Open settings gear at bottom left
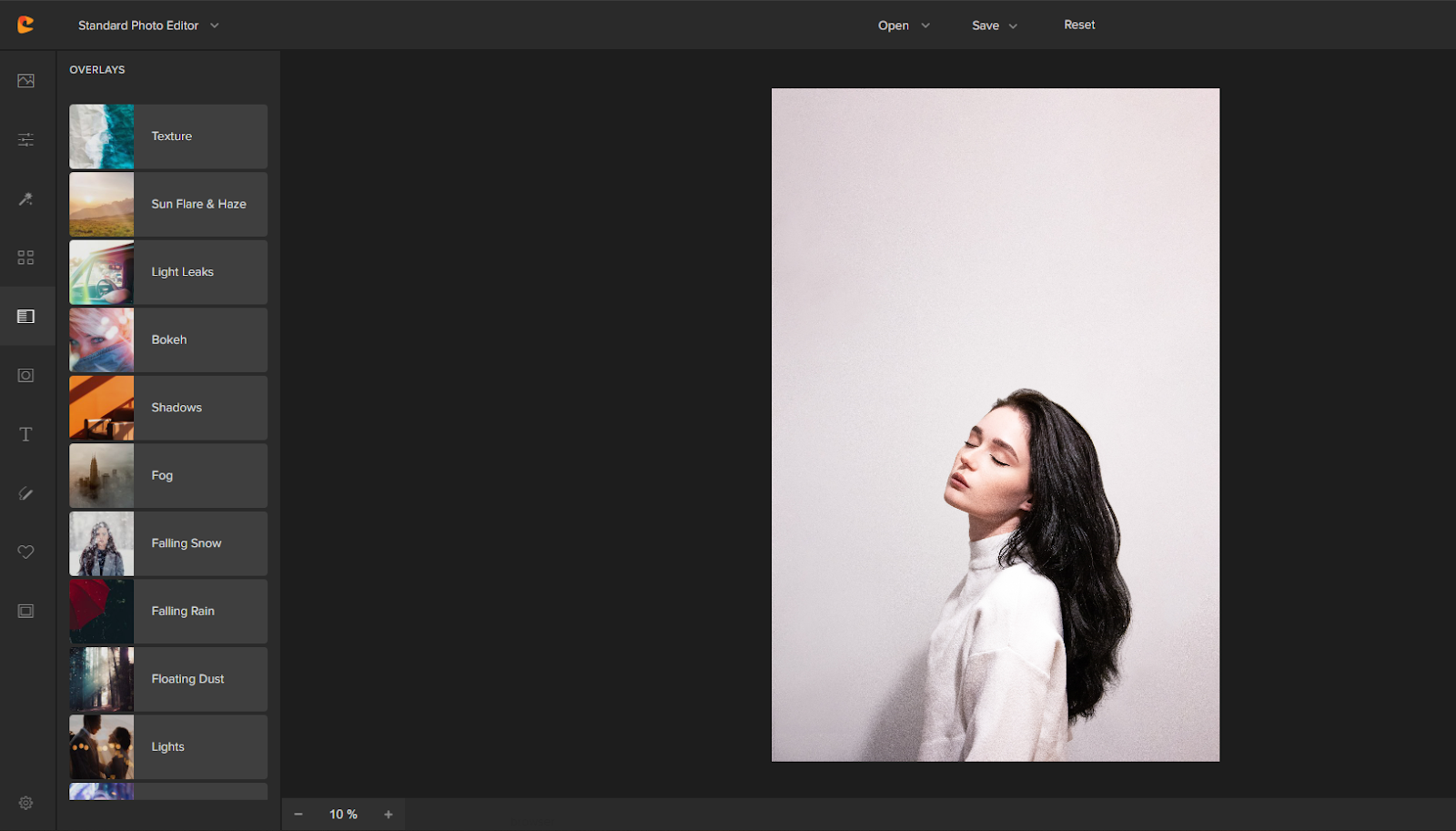The height and width of the screenshot is (831, 1456). point(25,803)
